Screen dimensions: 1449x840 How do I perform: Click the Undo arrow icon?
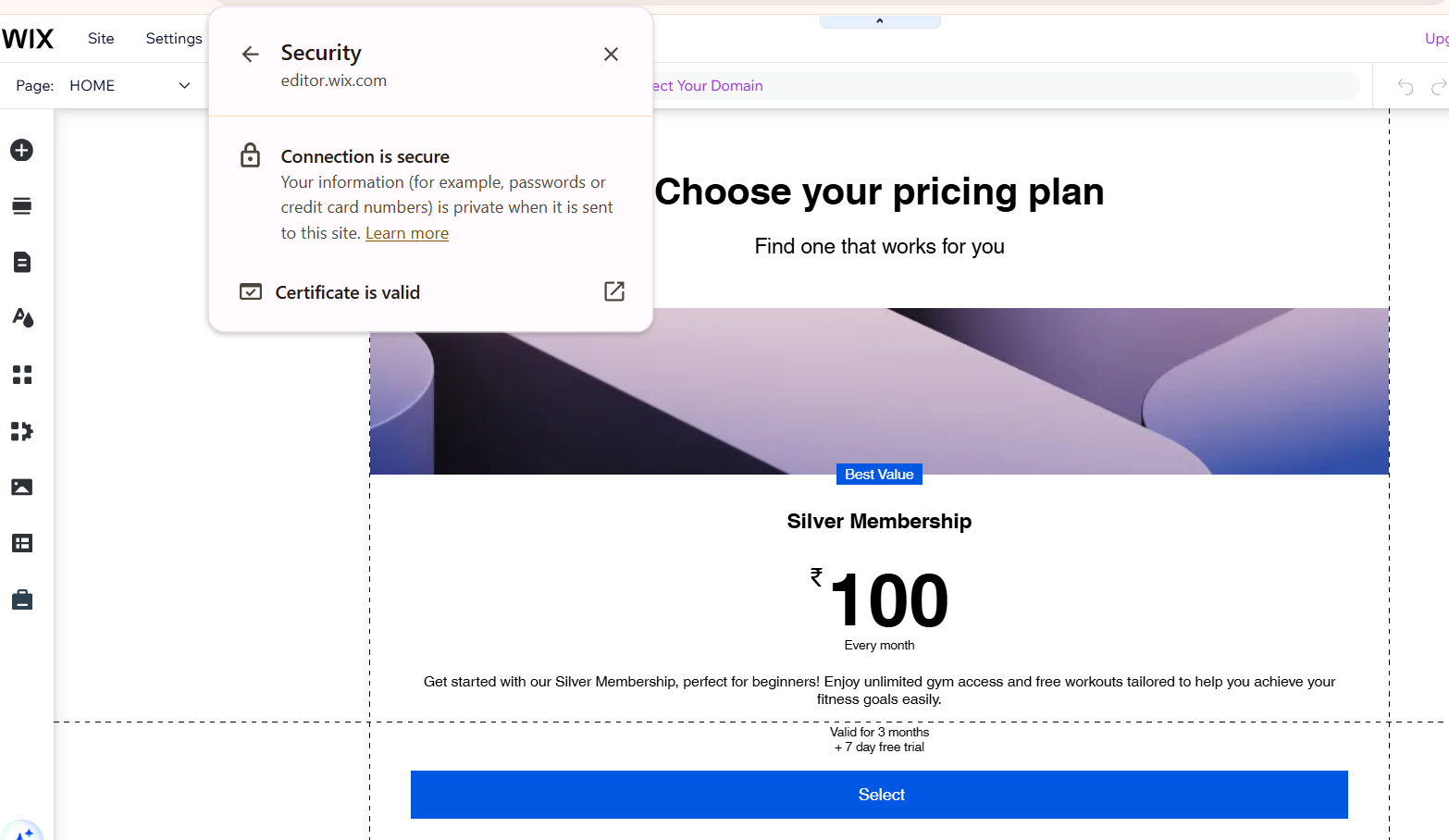[1406, 87]
